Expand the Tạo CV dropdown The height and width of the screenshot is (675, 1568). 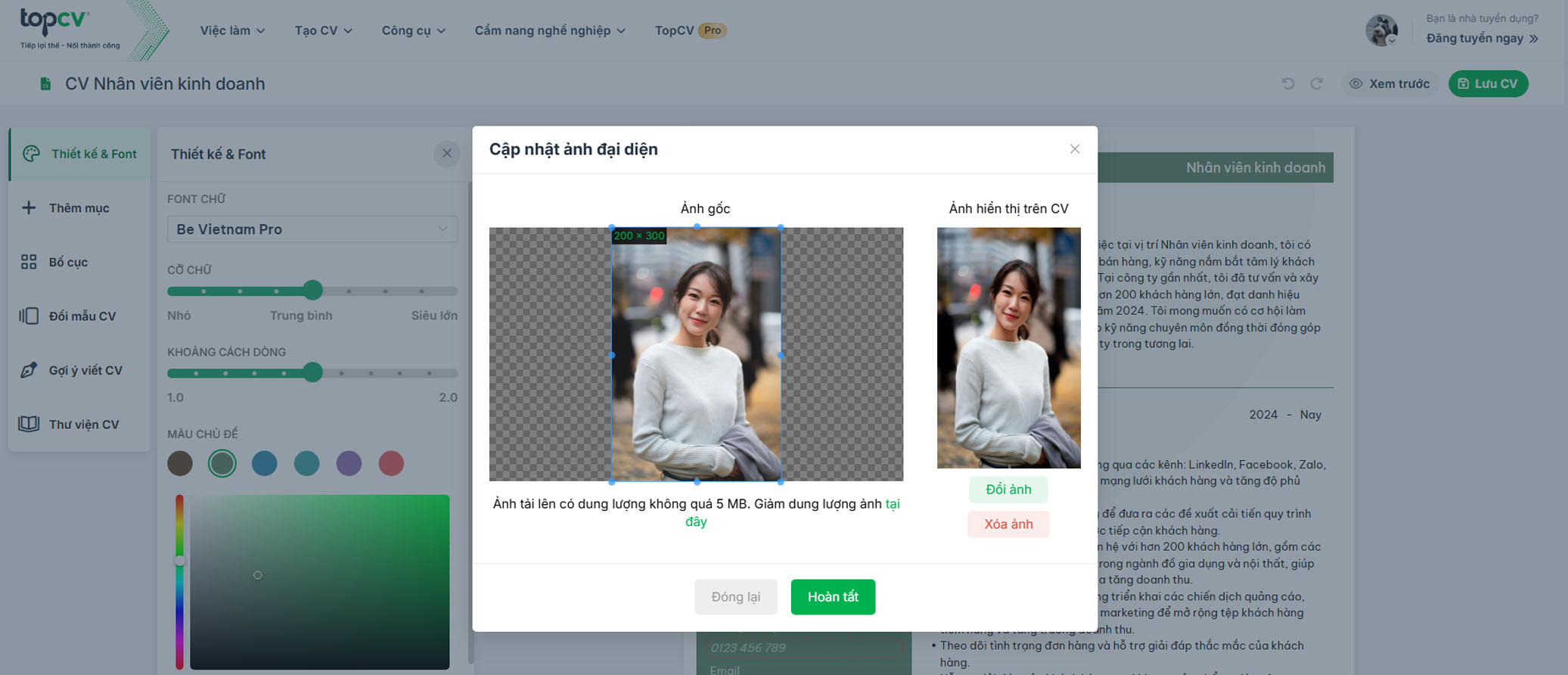point(323,30)
